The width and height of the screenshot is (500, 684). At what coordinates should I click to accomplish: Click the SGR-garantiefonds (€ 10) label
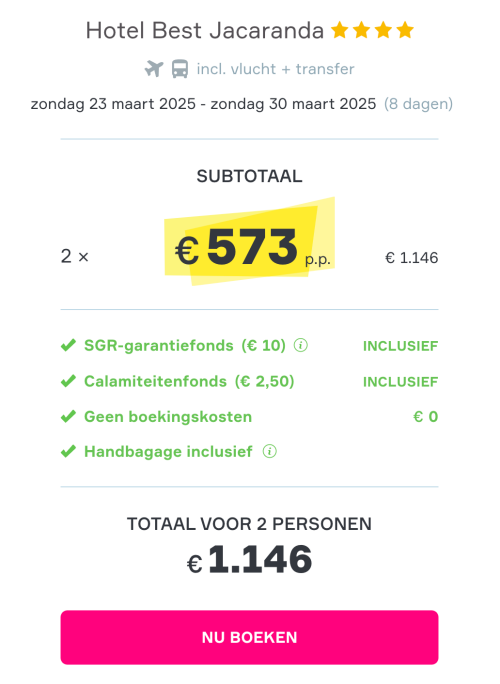(x=185, y=345)
